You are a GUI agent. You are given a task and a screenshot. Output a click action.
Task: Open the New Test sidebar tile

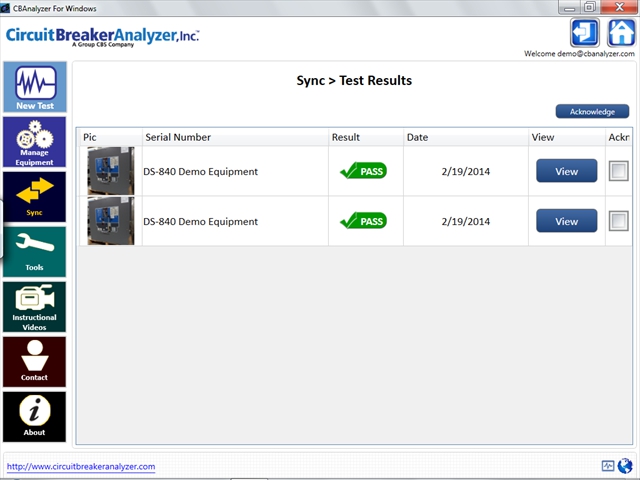[x=35, y=87]
